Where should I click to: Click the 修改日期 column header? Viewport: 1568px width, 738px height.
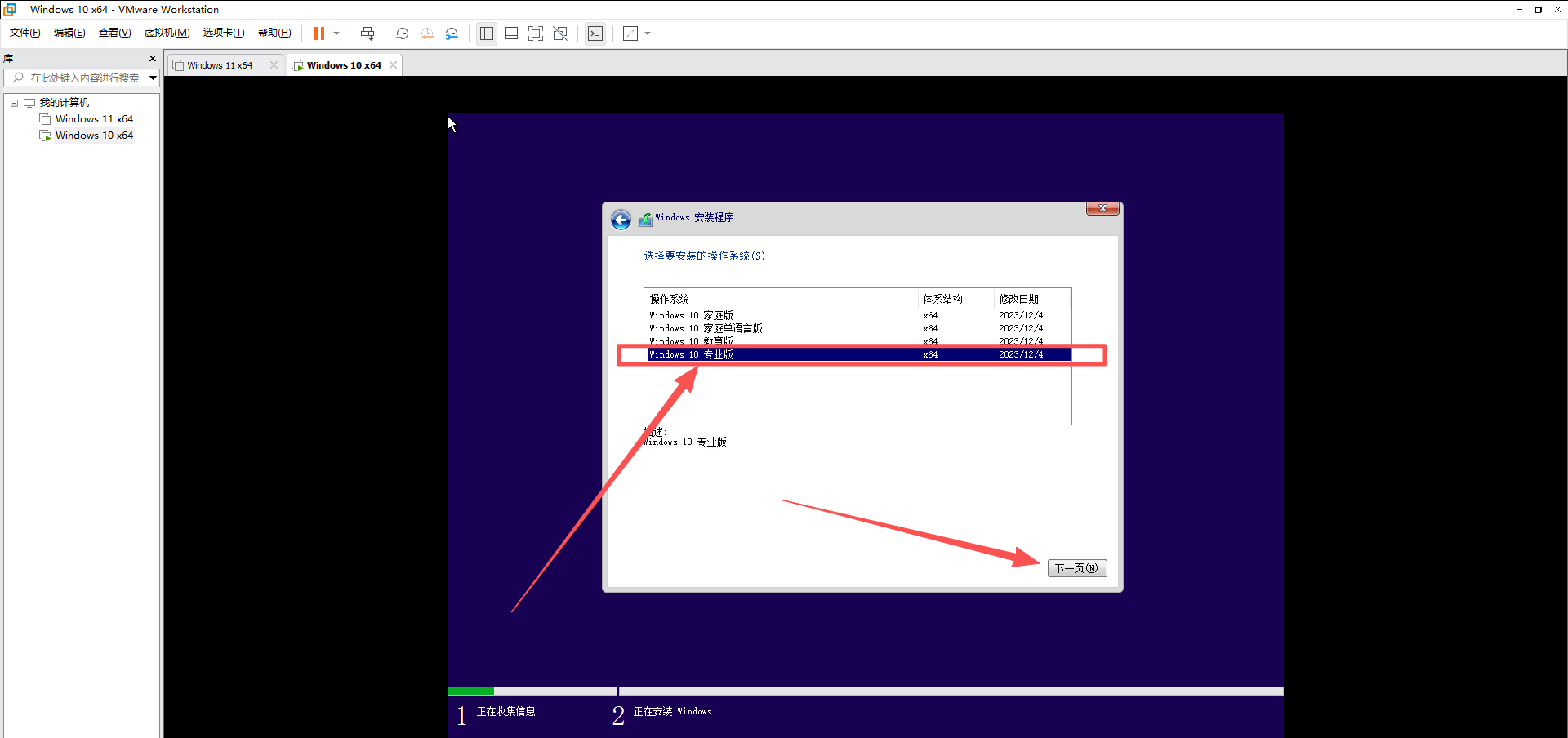1032,299
